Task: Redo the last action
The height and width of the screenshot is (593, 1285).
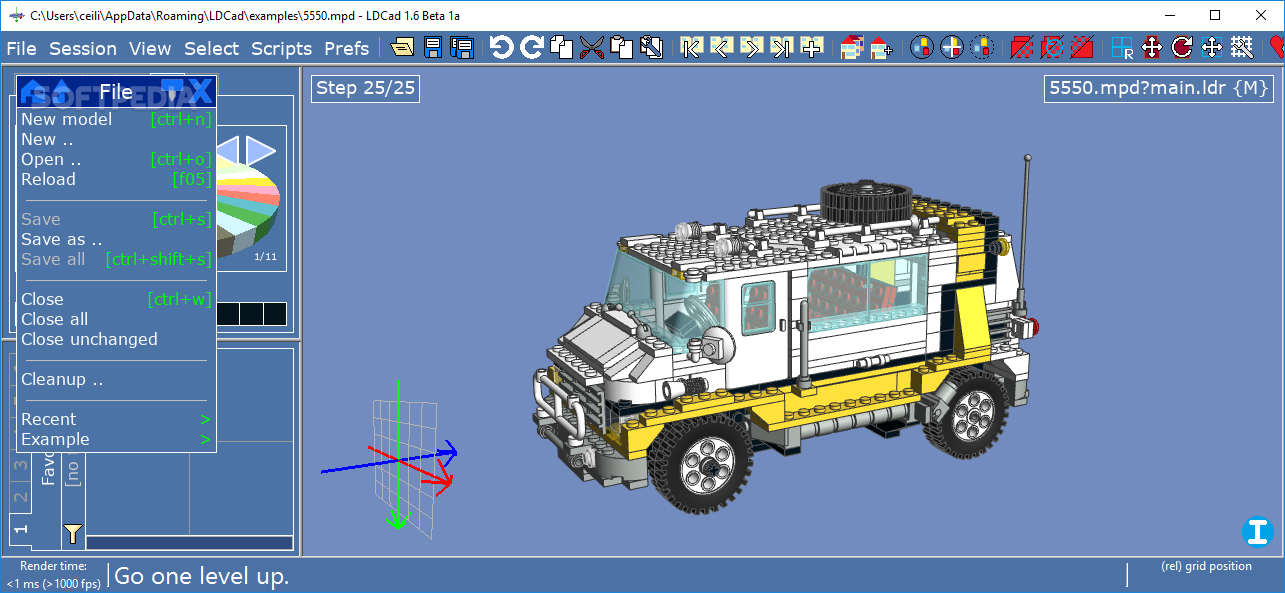Action: [532, 47]
